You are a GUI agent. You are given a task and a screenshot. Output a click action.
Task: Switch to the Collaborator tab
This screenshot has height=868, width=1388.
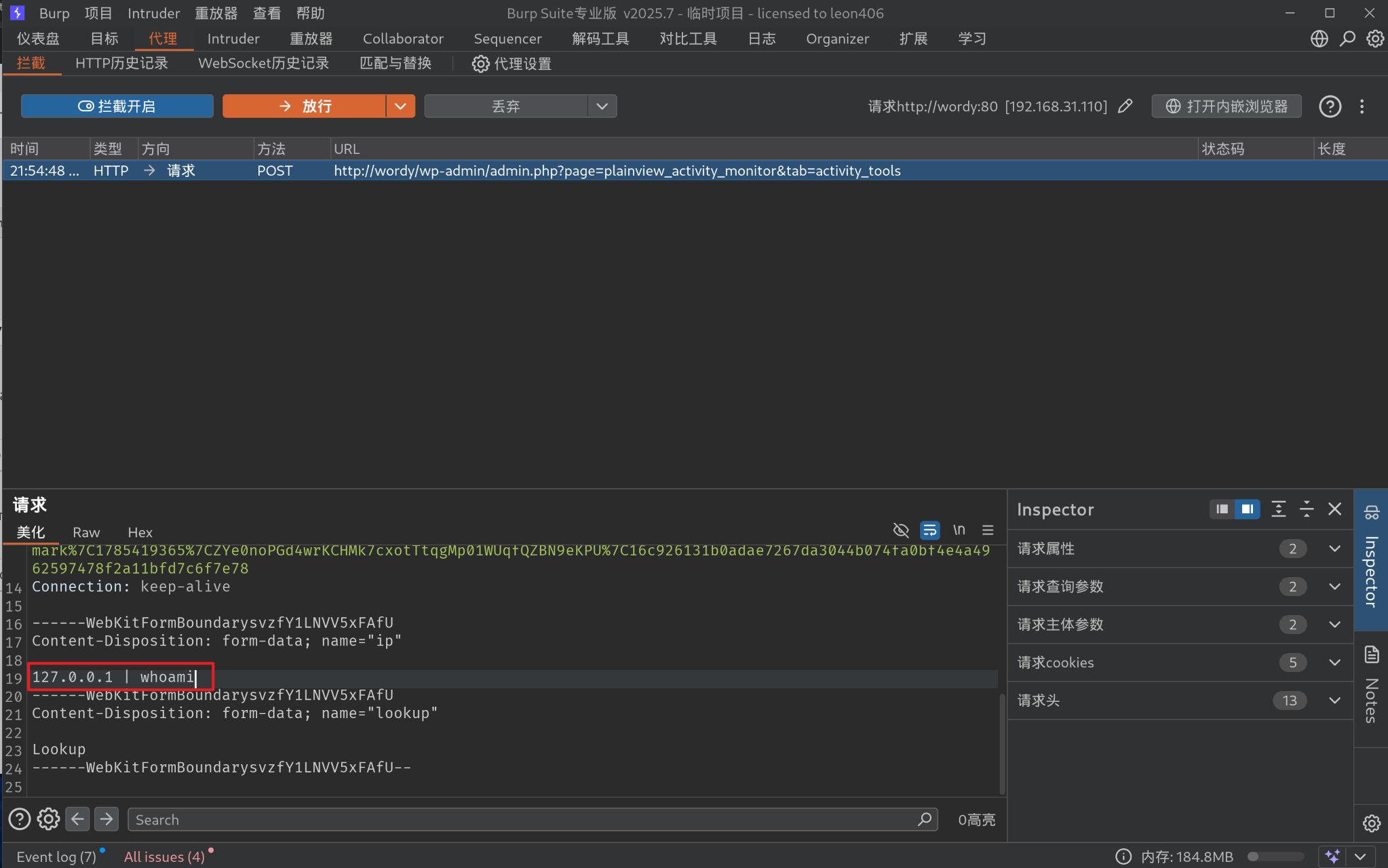click(x=403, y=39)
